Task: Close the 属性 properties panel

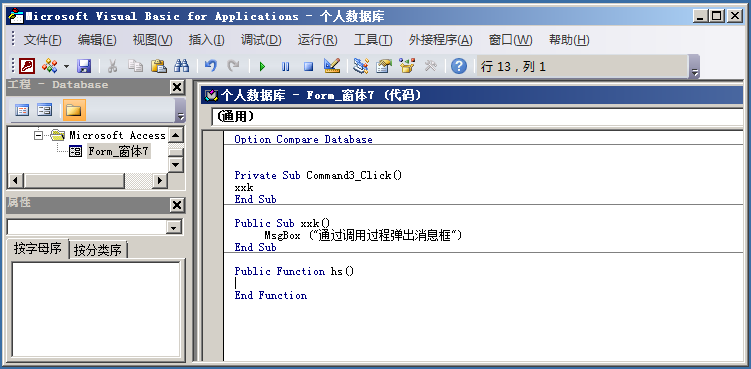Action: (177, 205)
